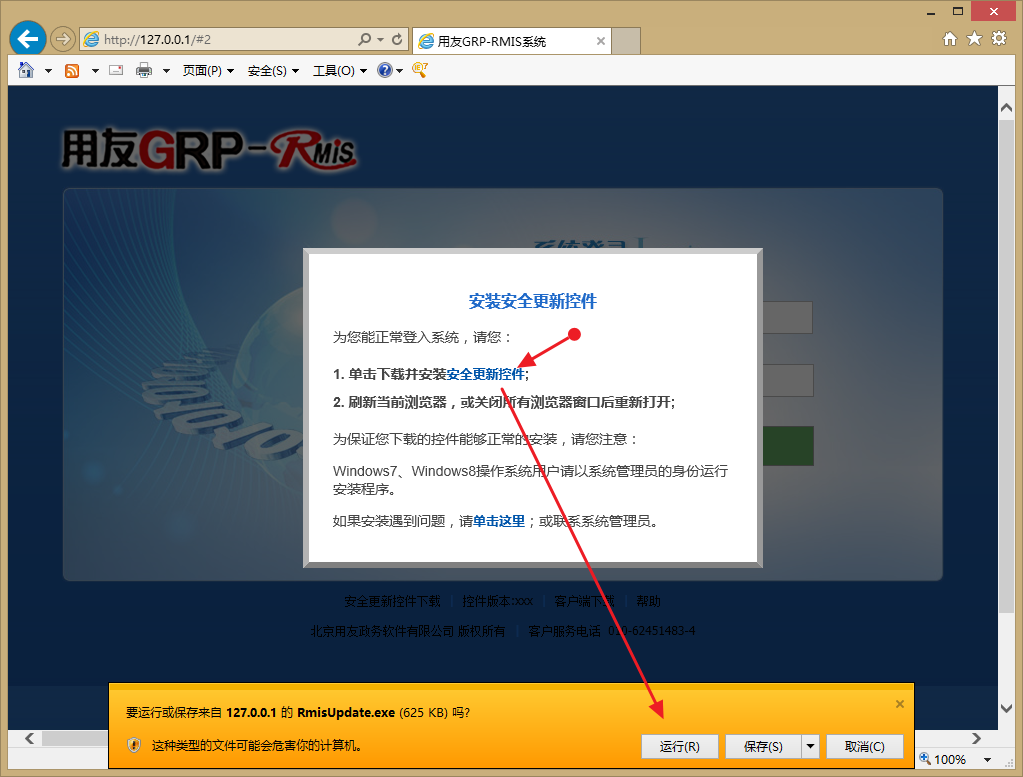Open the 安全(S) menu

coord(273,70)
